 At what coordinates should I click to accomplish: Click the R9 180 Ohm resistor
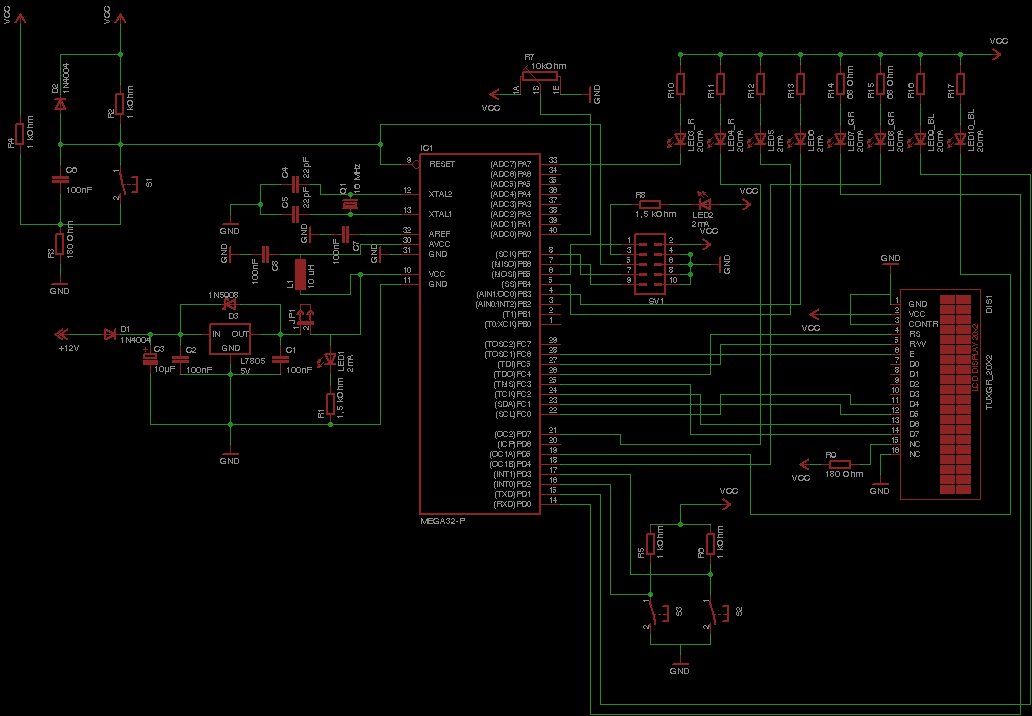tap(838, 464)
